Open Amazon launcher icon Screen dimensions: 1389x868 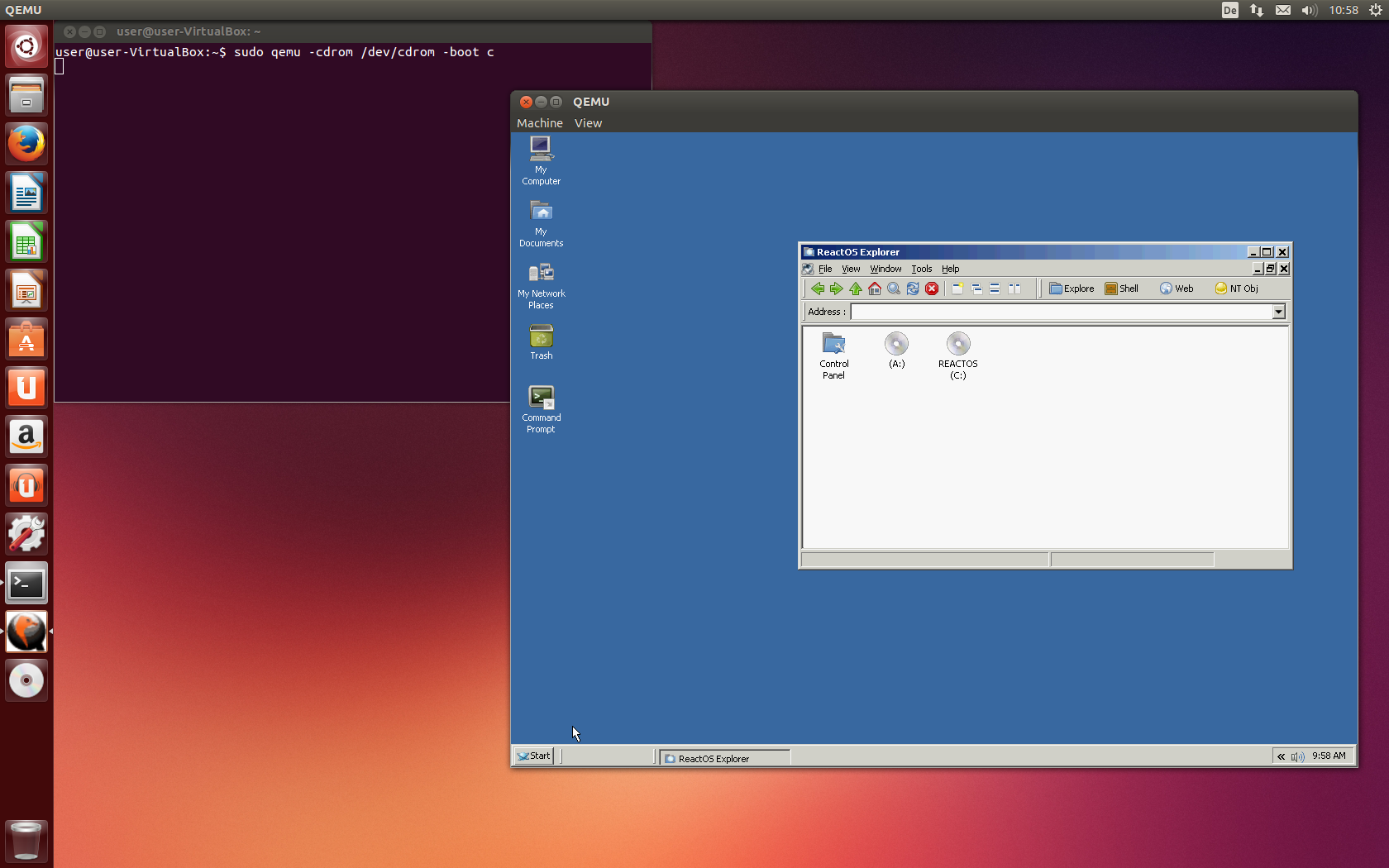(x=26, y=436)
